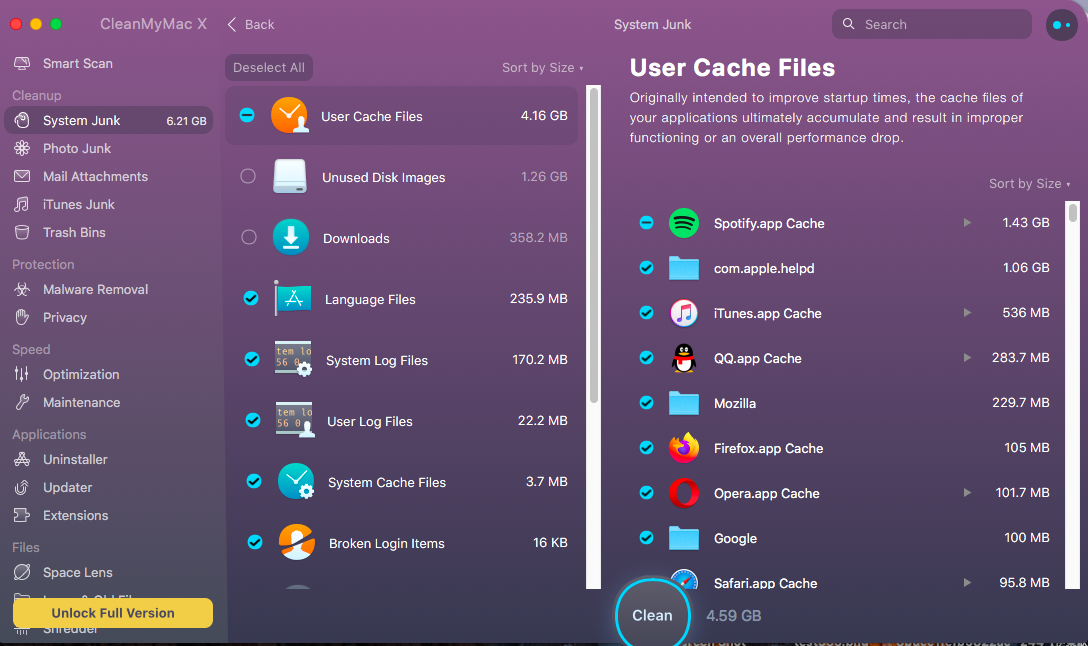This screenshot has height=646, width=1088.
Task: Click the Extensions icon in sidebar
Action: tap(22, 515)
